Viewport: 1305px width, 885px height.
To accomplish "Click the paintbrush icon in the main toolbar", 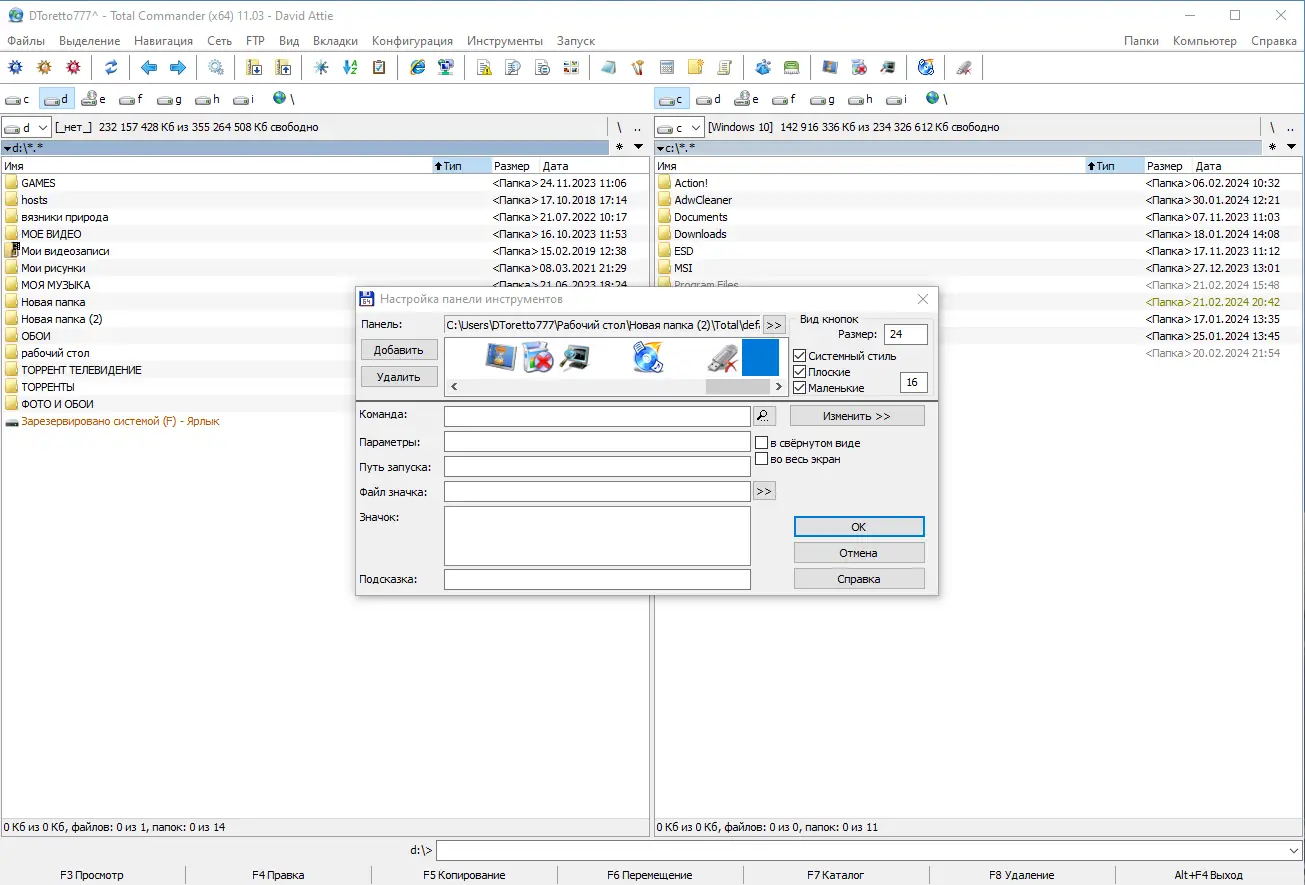I will [x=638, y=67].
